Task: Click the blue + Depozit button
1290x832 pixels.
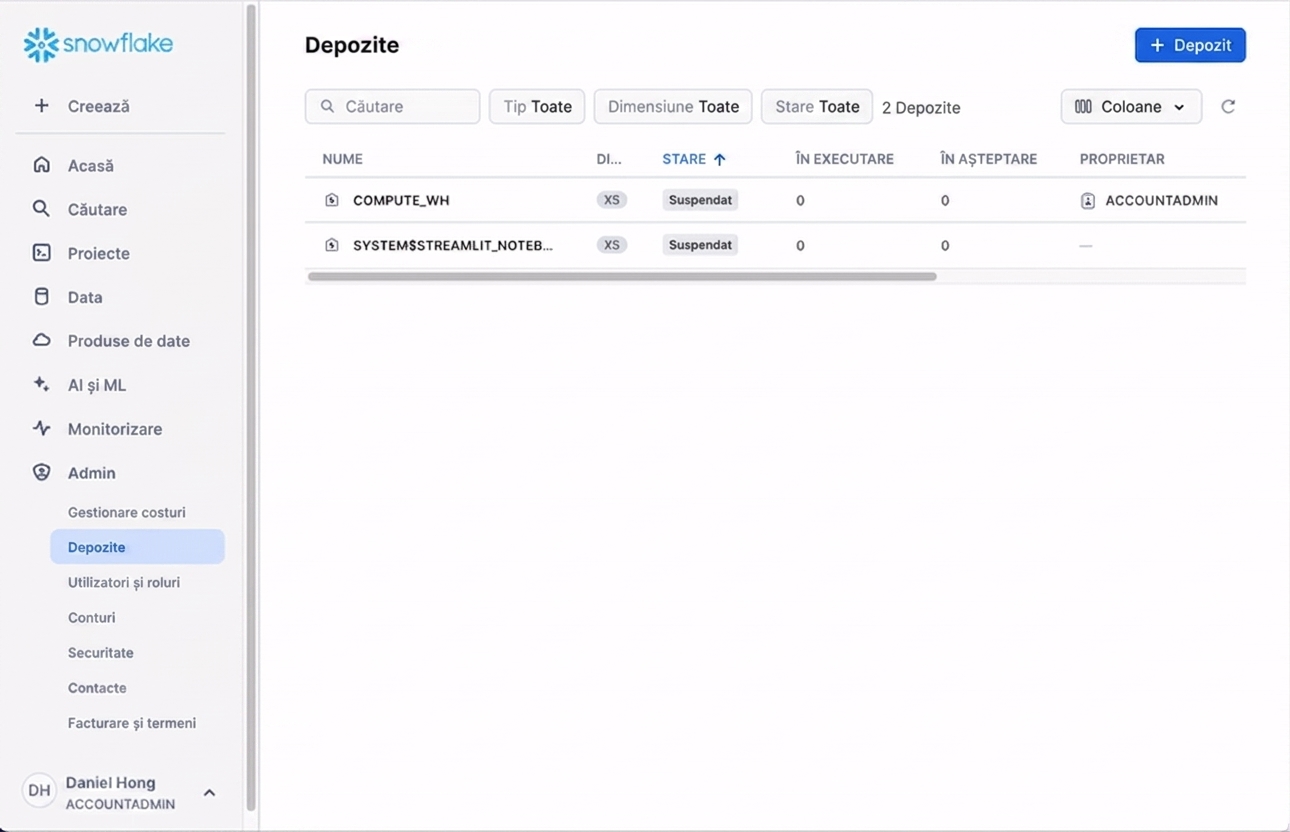Action: click(1190, 45)
